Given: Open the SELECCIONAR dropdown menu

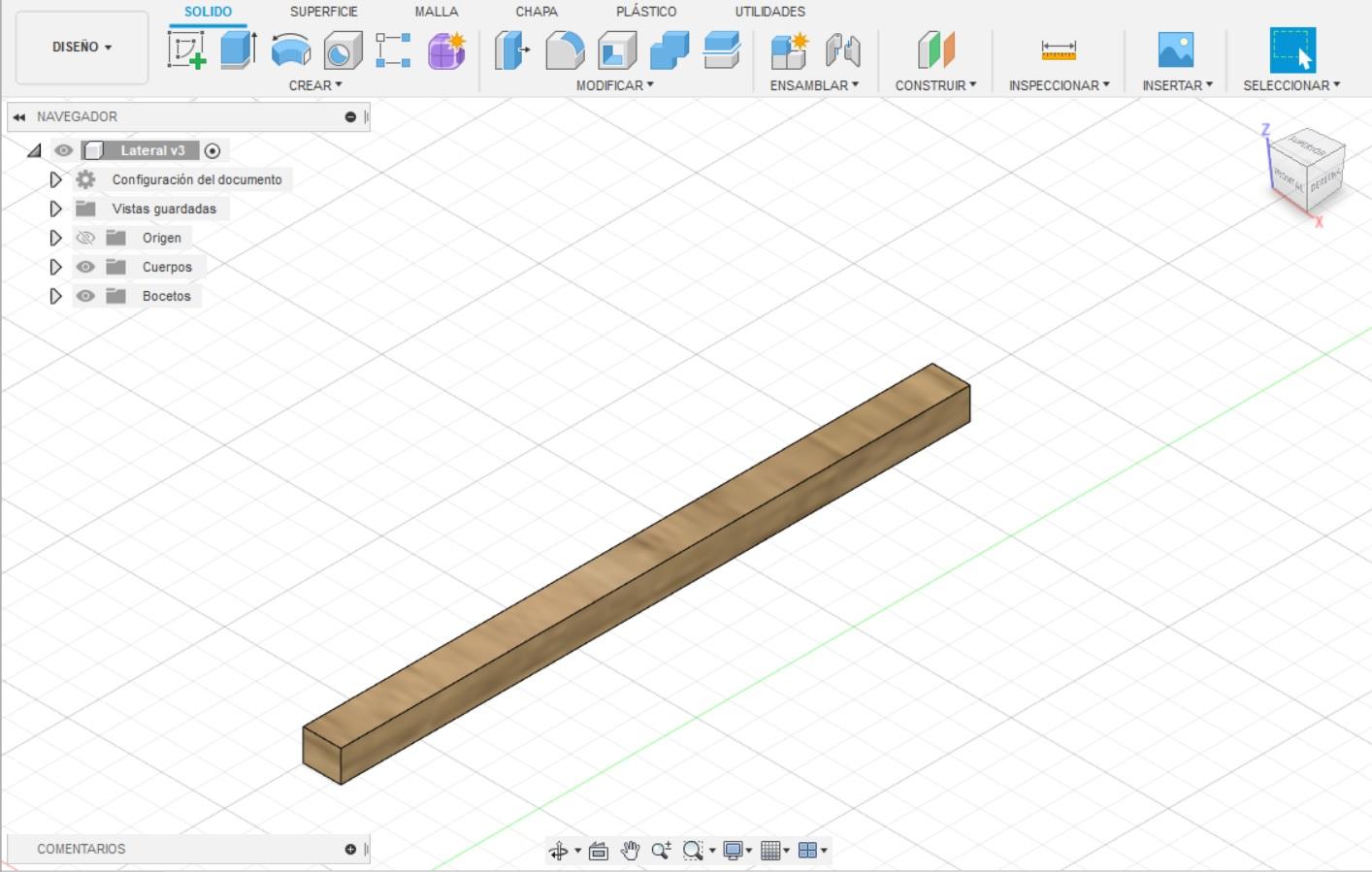Looking at the screenshot, I should point(1291,85).
